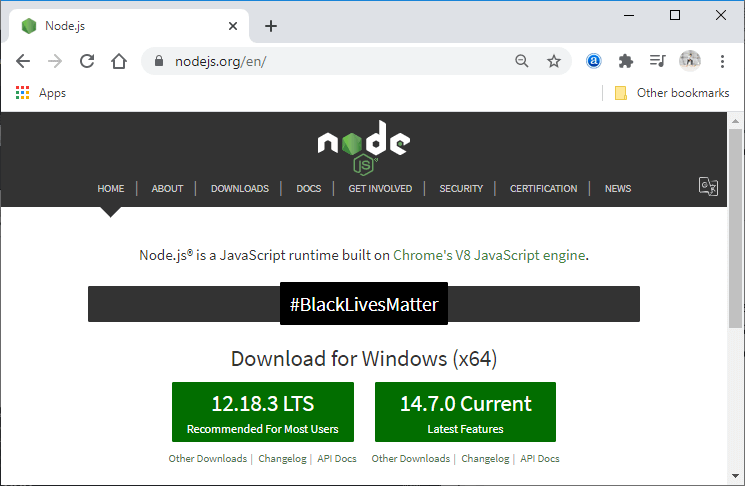Open the Extensions puzzle menu
Viewport: 745px width, 486px height.
coord(626,61)
